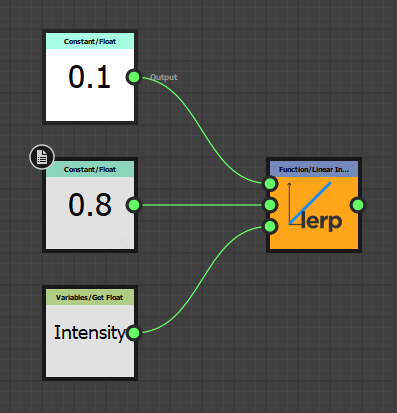This screenshot has height=413, width=397.
Task: Click the Function/Linear In... node header
Action: (x=314, y=169)
